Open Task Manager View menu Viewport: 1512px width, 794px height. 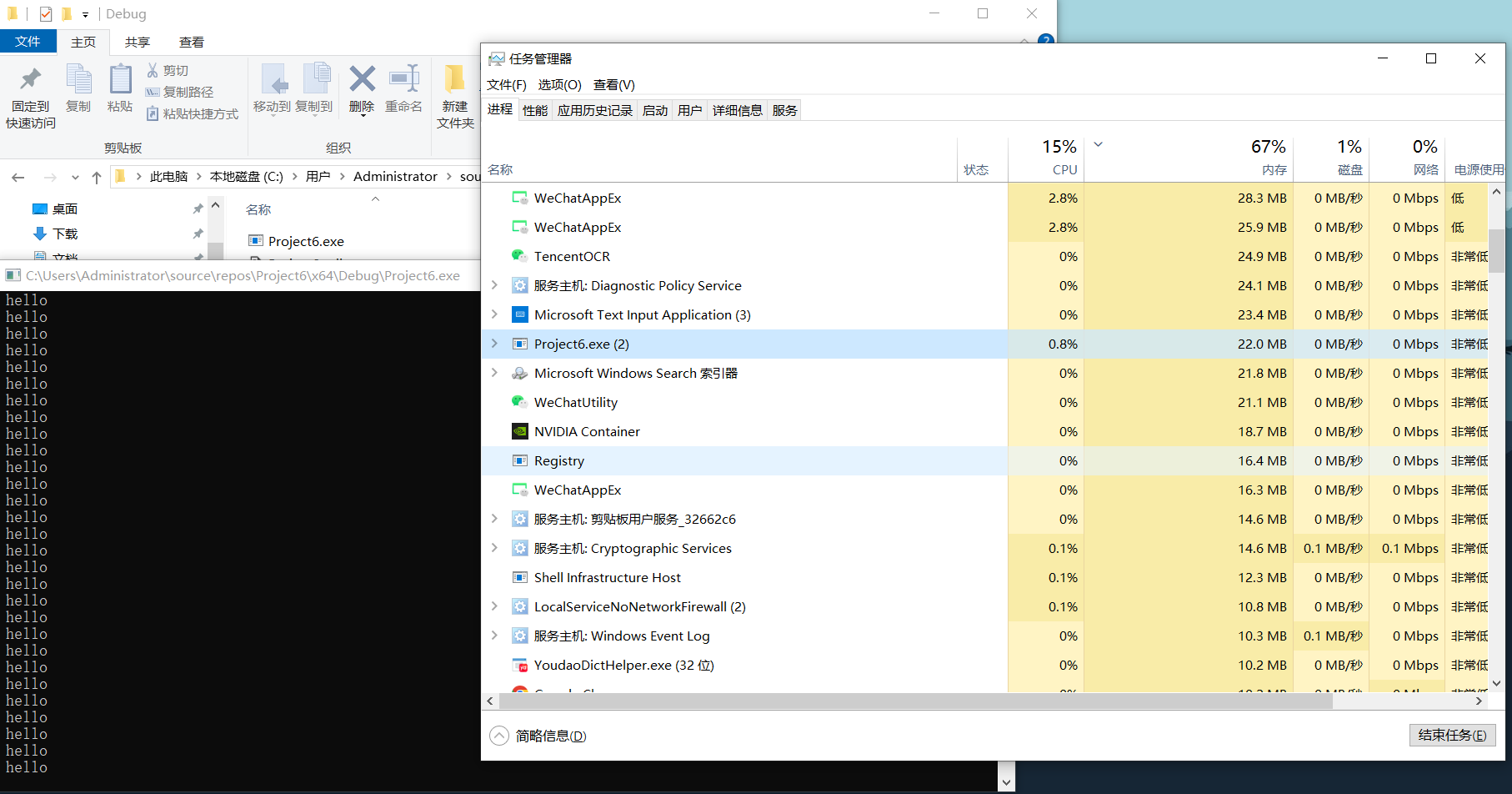click(614, 85)
